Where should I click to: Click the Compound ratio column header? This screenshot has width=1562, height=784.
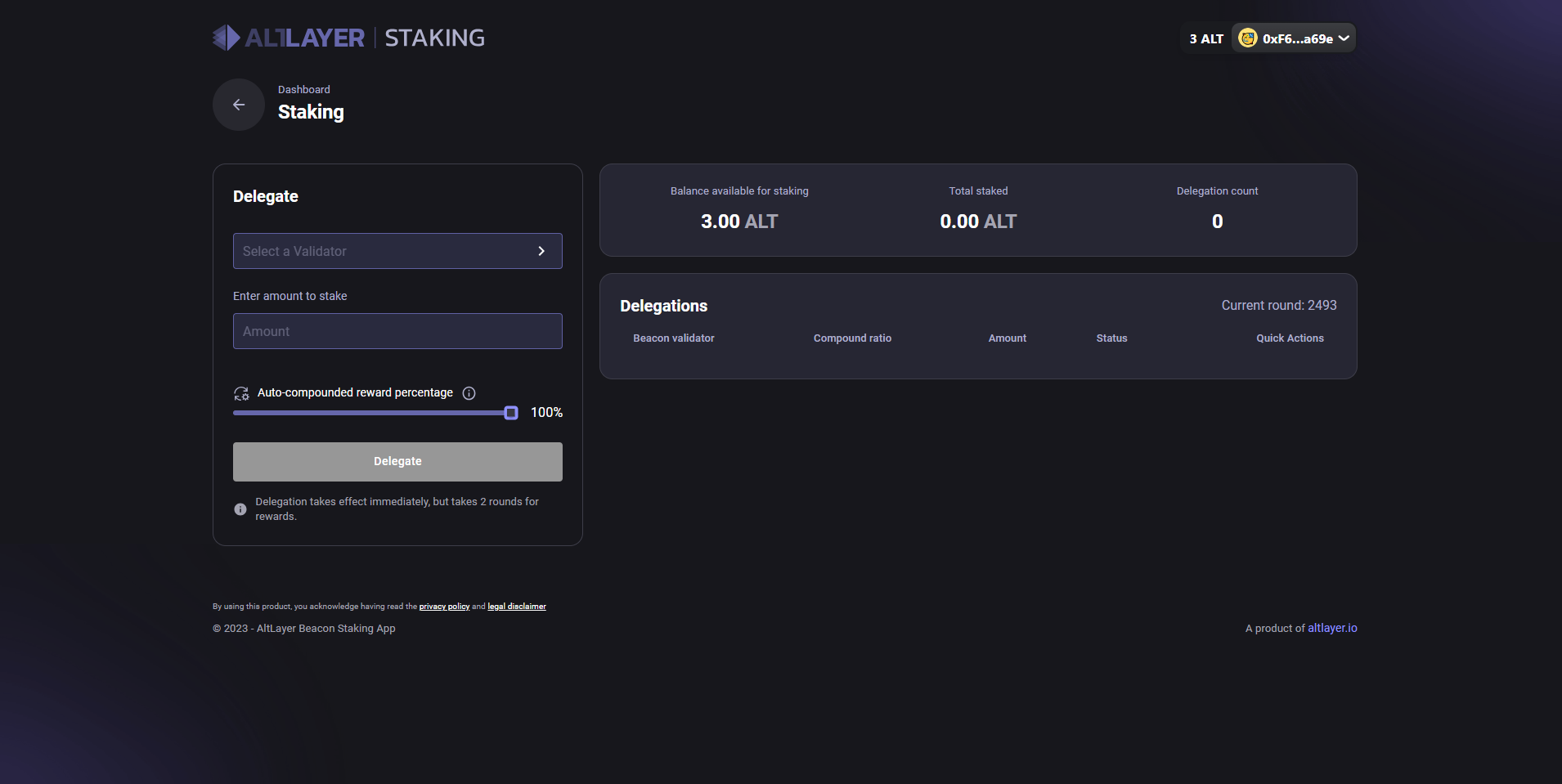point(852,338)
